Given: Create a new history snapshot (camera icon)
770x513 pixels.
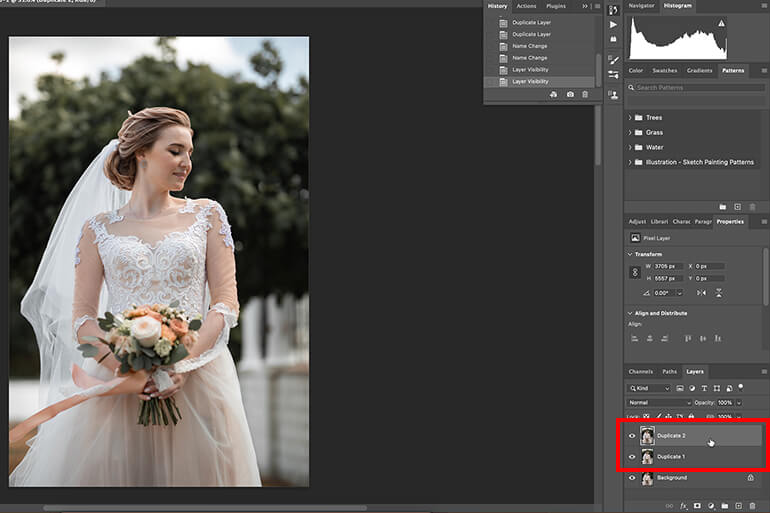Looking at the screenshot, I should point(570,94).
